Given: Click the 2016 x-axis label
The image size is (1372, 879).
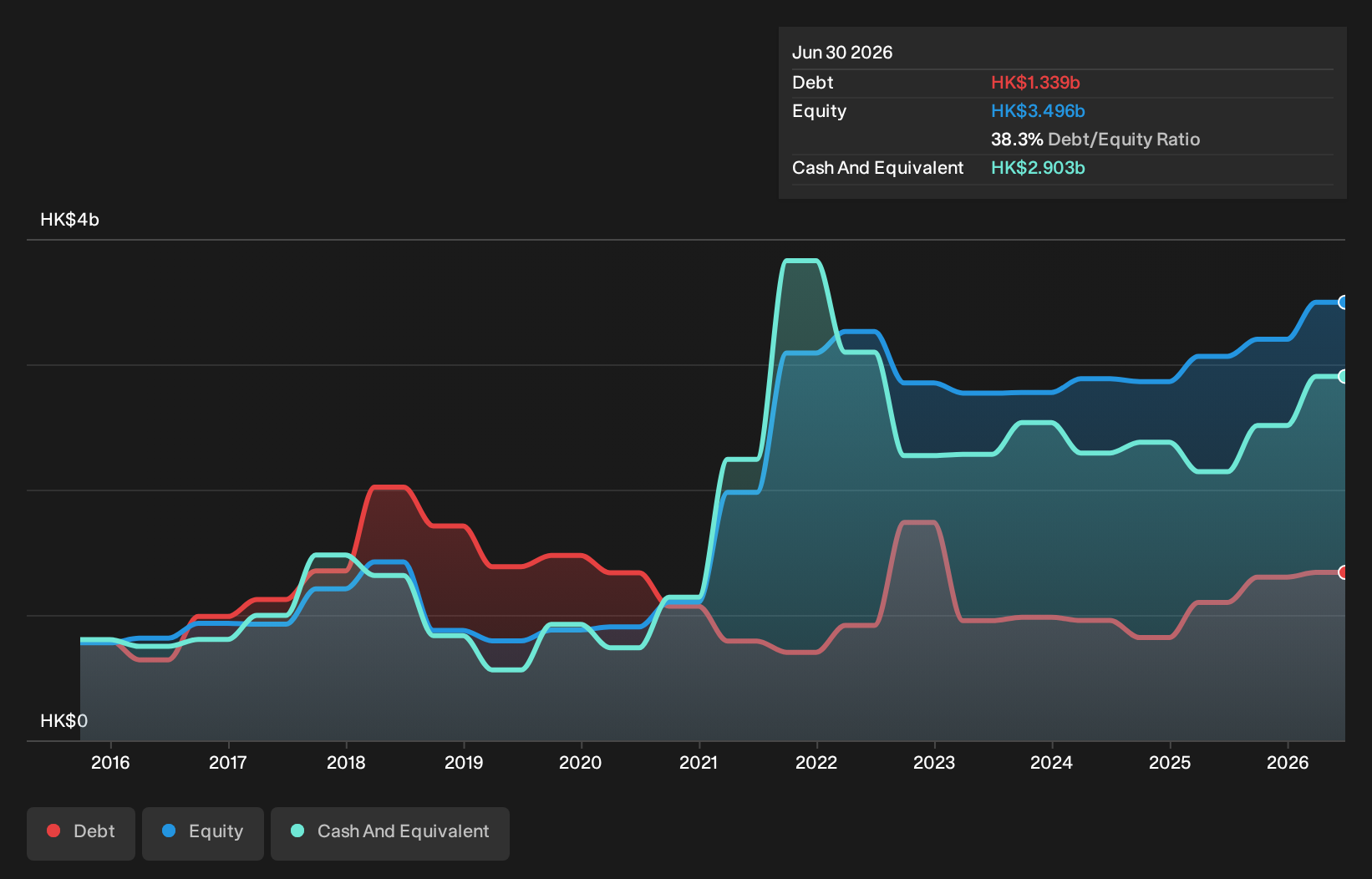Looking at the screenshot, I should 110,762.
